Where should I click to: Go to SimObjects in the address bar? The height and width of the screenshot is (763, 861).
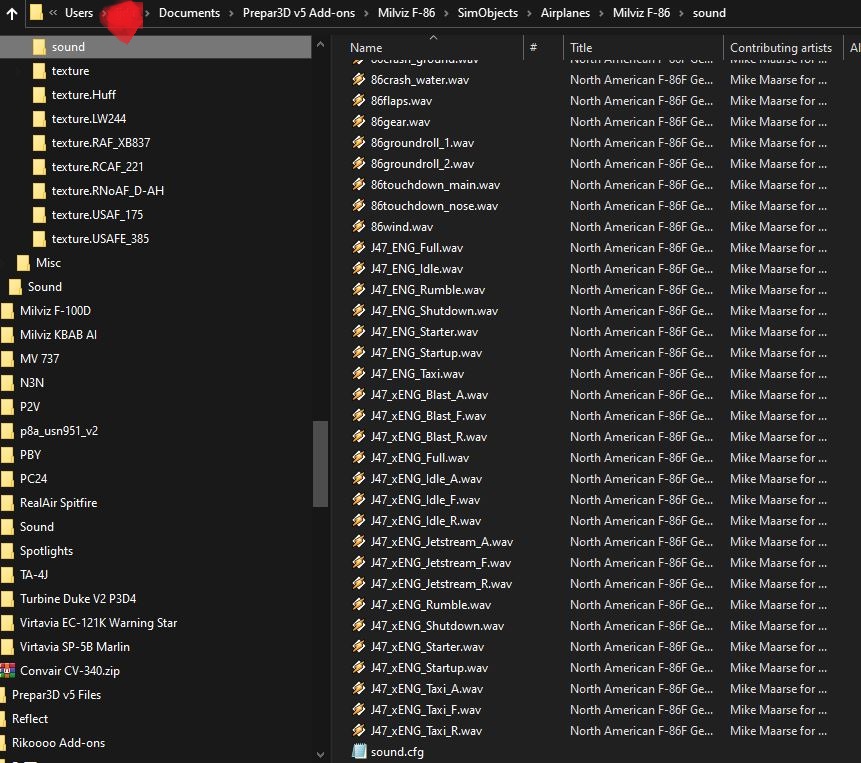488,13
